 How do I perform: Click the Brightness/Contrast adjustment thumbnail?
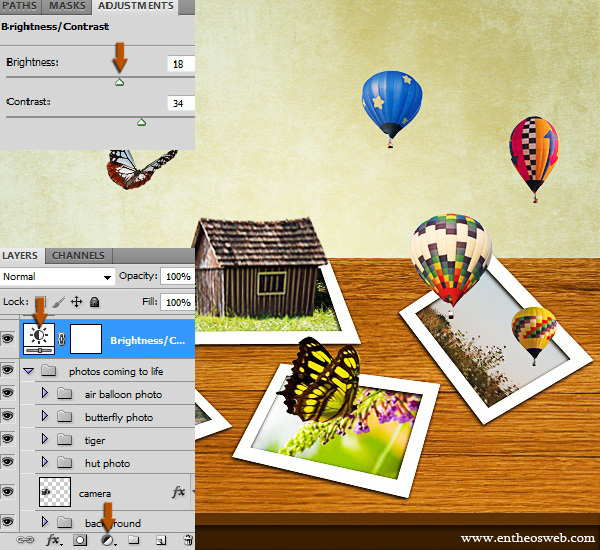coord(39,339)
